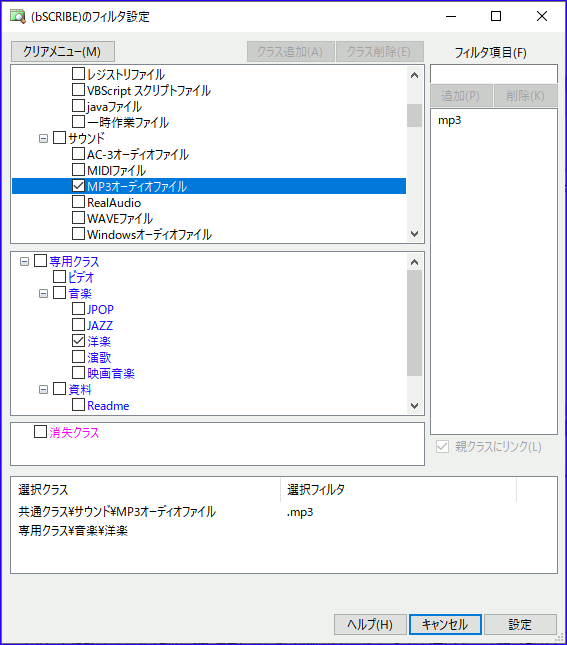This screenshot has height=645, width=567.
Task: Check the Windowsオーディオファイル checkbox
Action: 78,234
